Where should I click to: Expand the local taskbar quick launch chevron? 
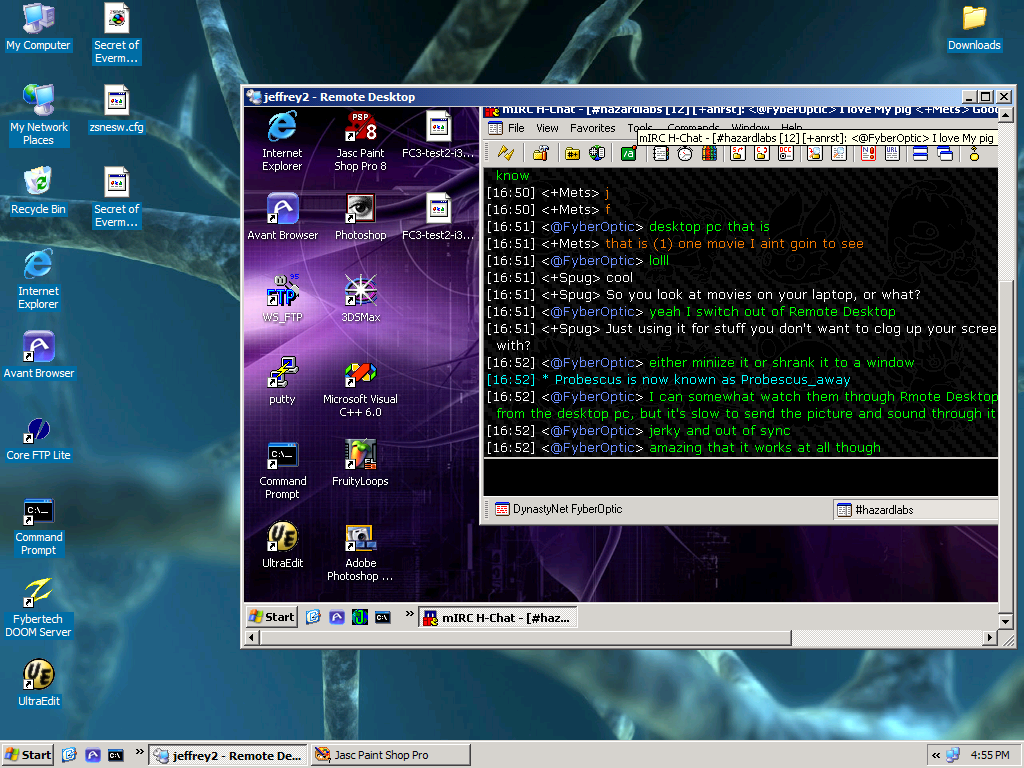click(x=139, y=752)
